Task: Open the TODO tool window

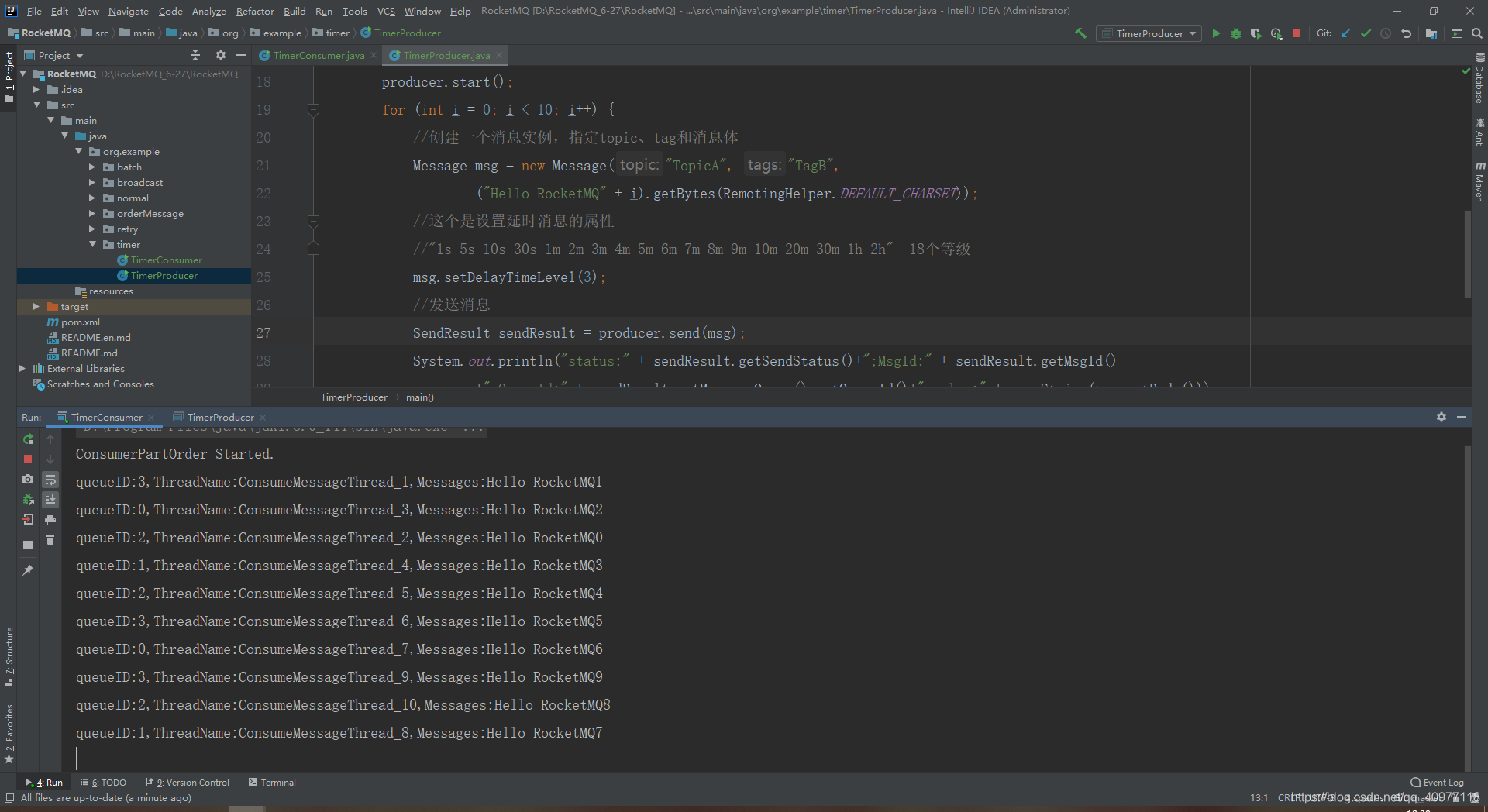Action: [x=104, y=783]
